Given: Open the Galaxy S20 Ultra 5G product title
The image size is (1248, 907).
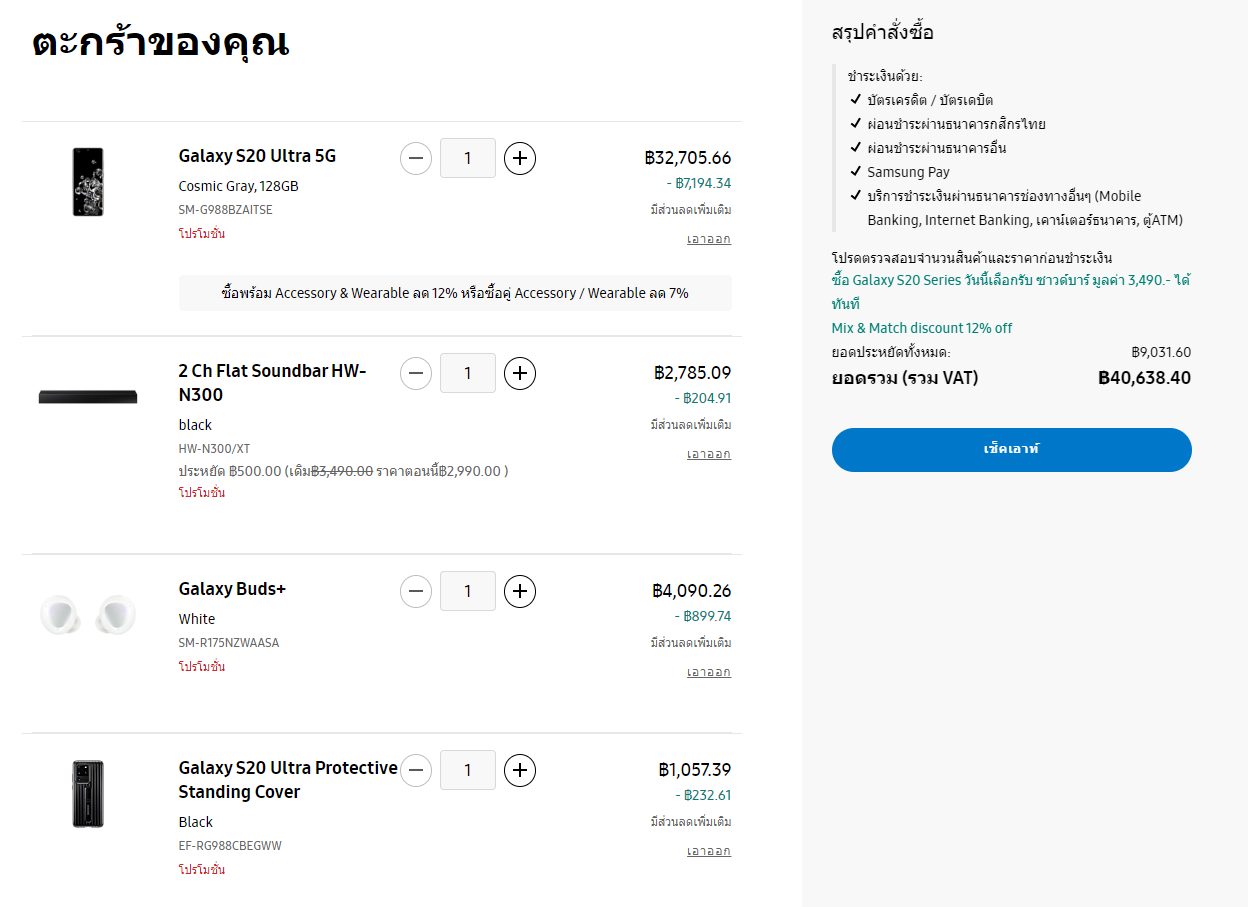Looking at the screenshot, I should point(257,156).
